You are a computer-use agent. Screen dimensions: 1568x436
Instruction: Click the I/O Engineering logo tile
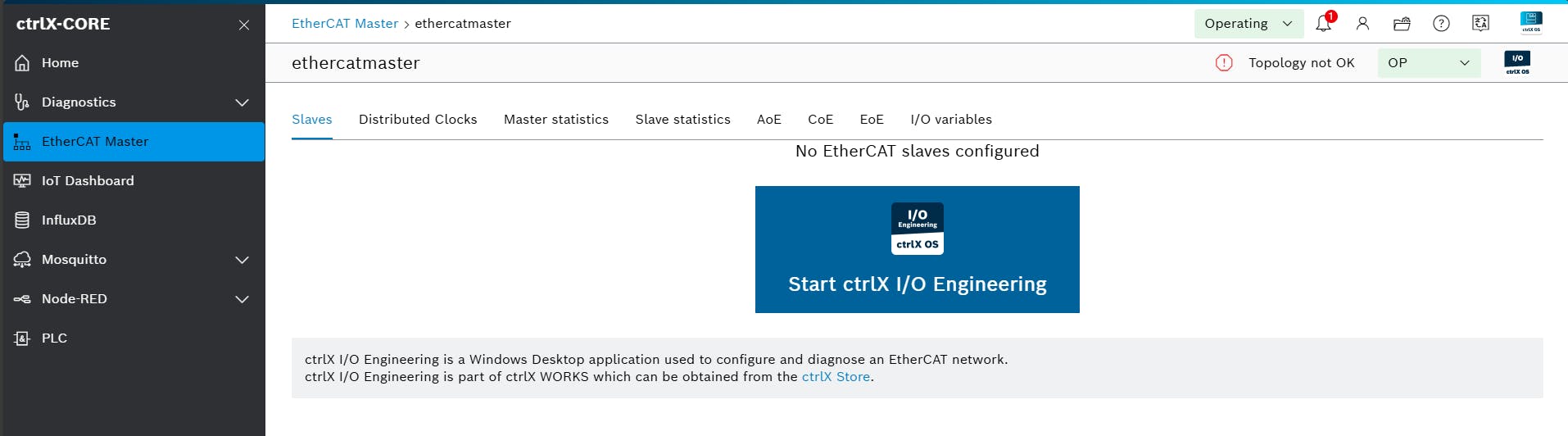918,229
